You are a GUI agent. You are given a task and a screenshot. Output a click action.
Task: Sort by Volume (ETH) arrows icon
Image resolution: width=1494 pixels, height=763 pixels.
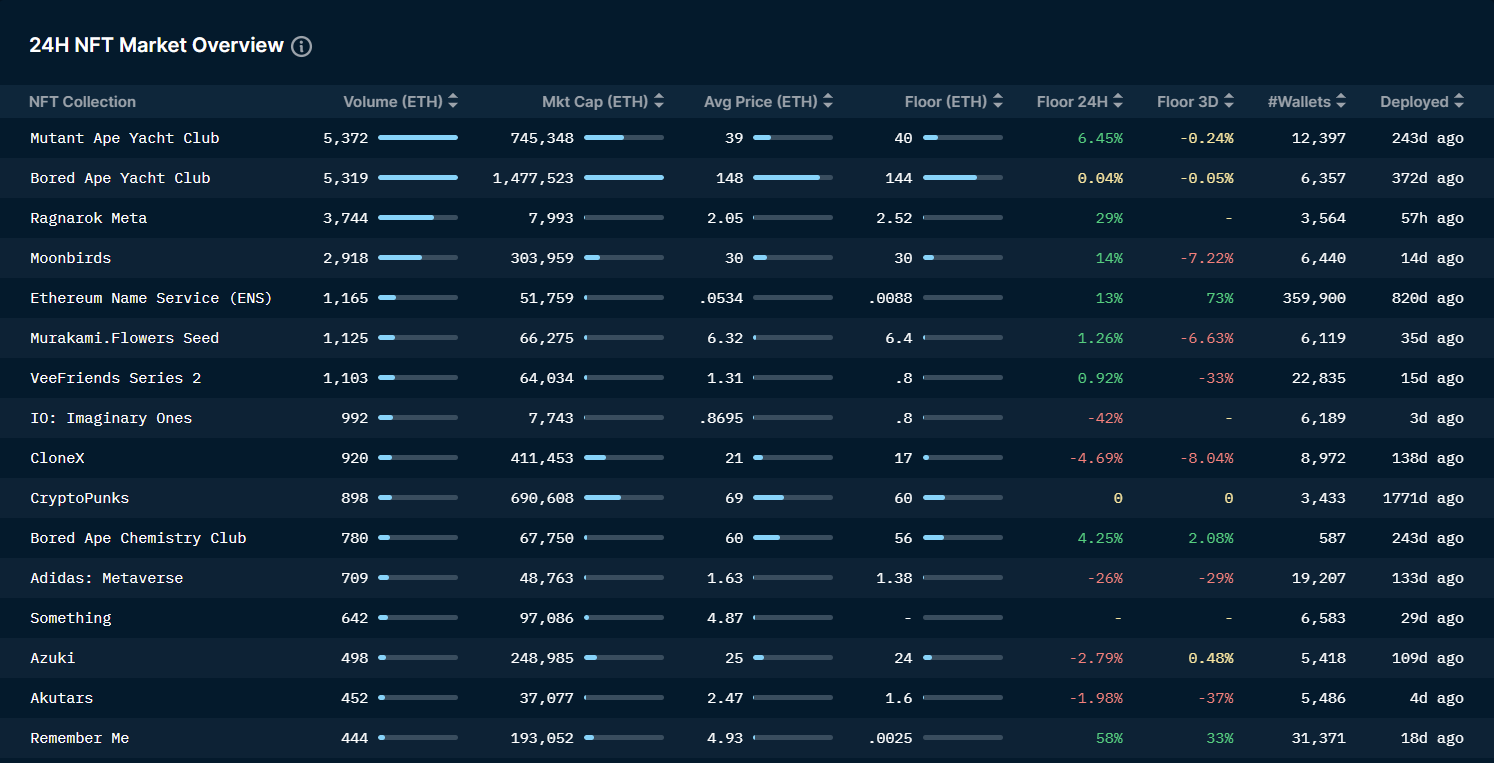[453, 101]
